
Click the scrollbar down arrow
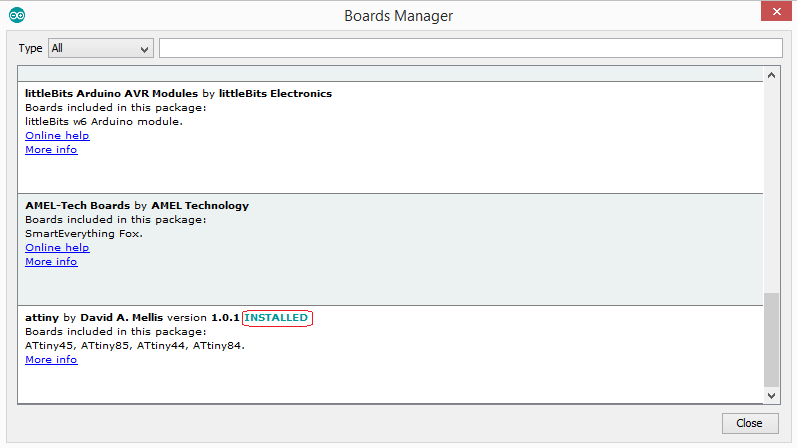click(771, 396)
